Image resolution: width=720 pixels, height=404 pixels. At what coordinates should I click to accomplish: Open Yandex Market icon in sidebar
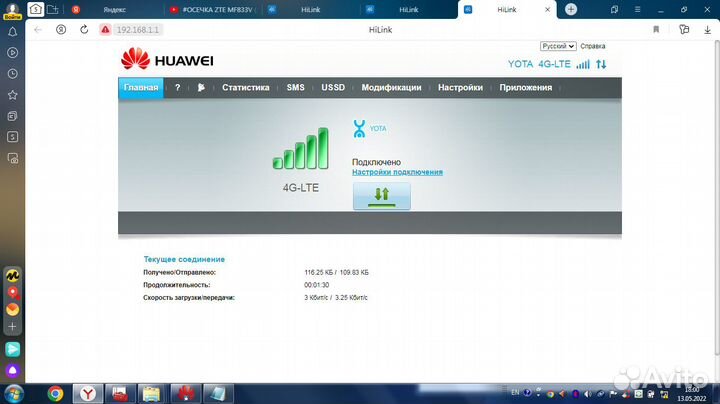click(12, 275)
